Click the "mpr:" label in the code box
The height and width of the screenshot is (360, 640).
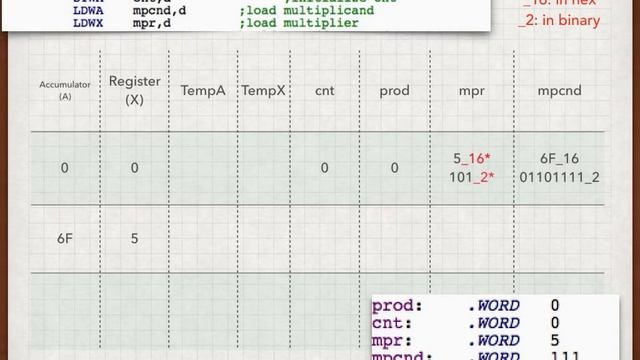tap(392, 340)
